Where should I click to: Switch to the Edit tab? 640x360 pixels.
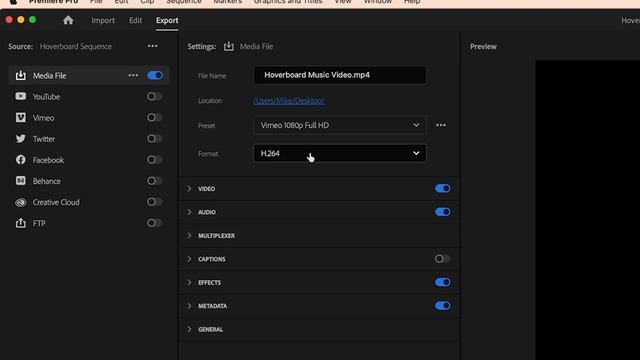click(136, 20)
